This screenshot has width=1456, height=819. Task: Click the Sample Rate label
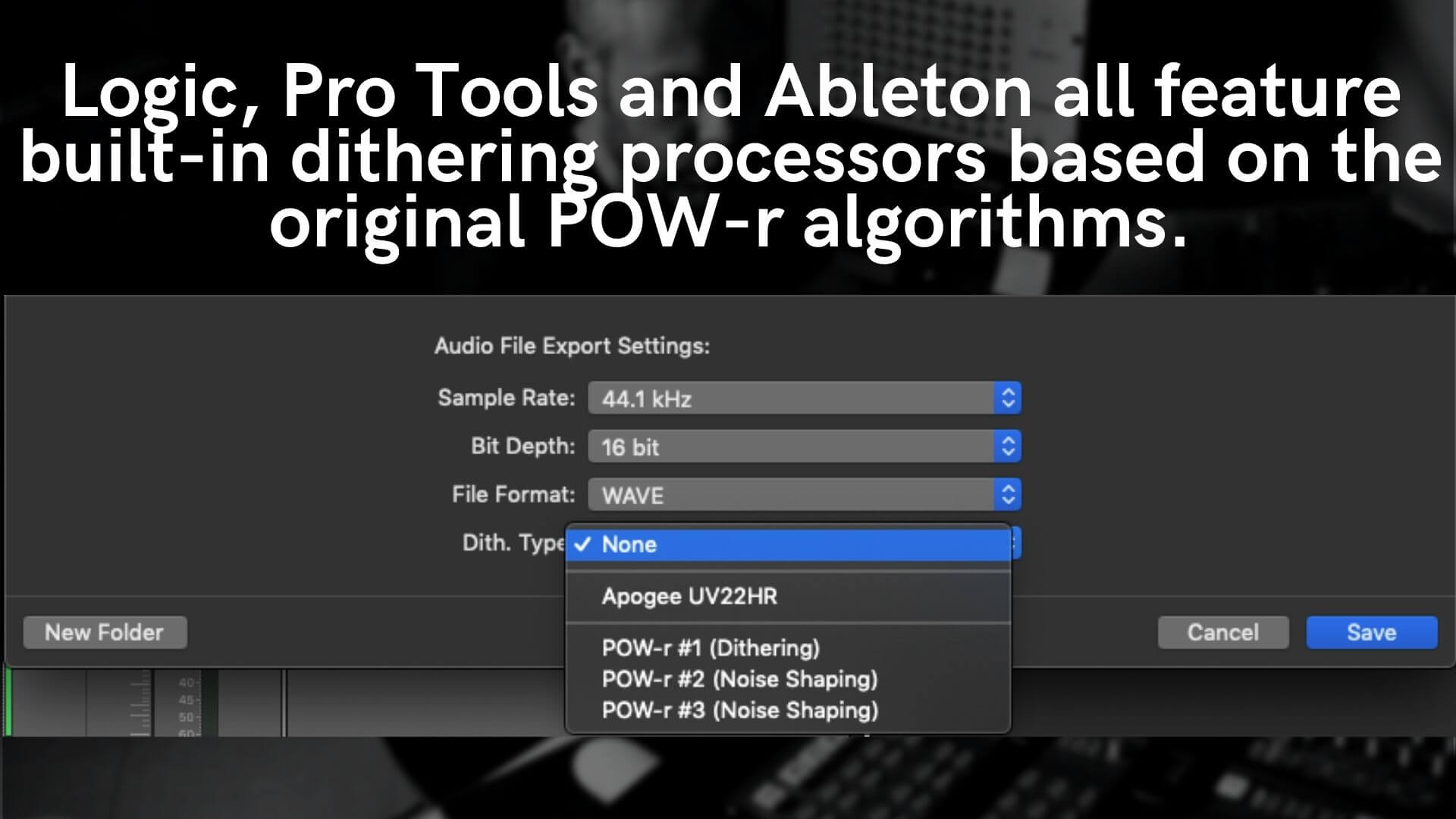pyautogui.click(x=507, y=398)
